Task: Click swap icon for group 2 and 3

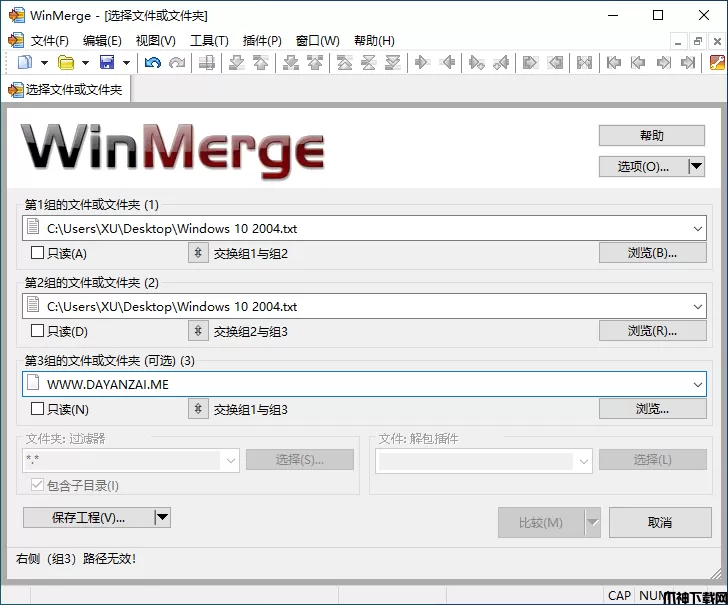Action: click(198, 331)
